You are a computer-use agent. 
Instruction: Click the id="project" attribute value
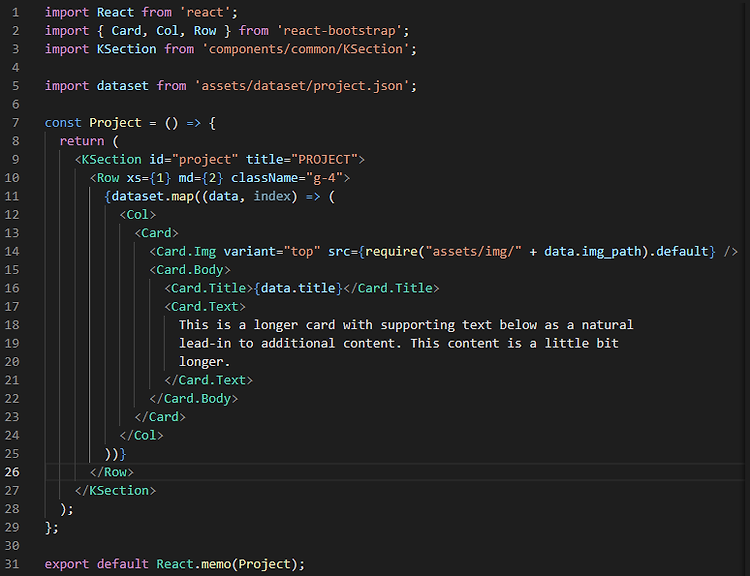point(205,160)
